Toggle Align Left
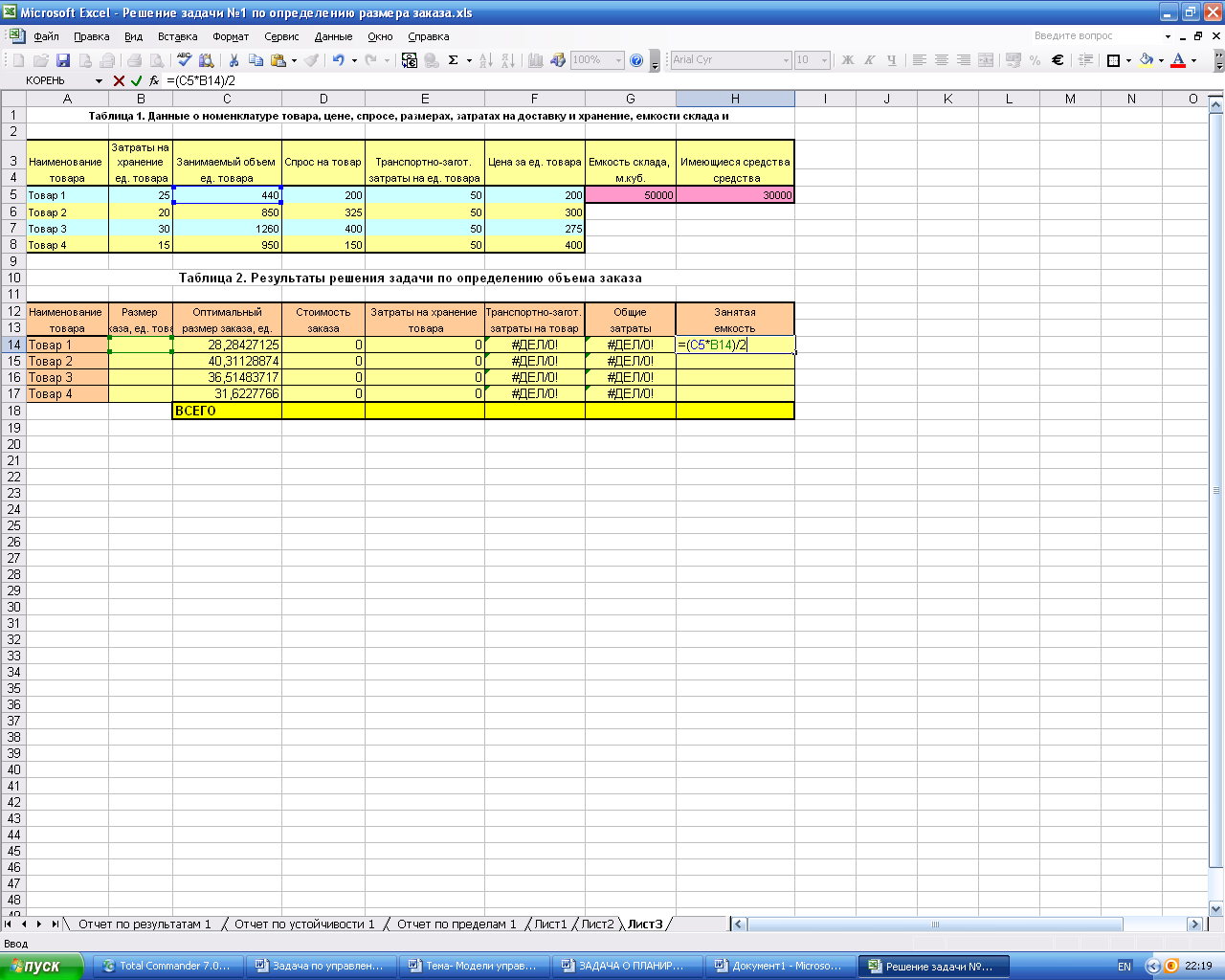1225x980 pixels. [919, 59]
